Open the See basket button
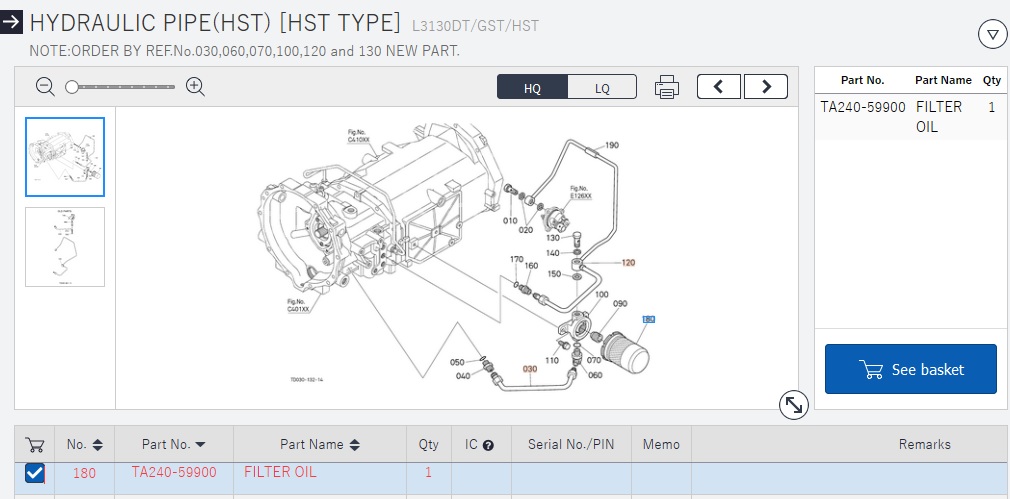 point(910,370)
